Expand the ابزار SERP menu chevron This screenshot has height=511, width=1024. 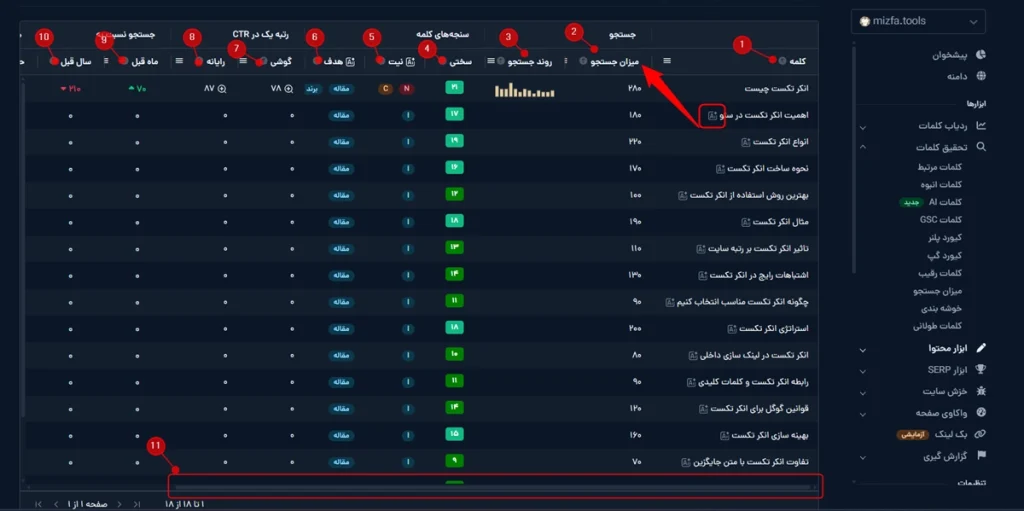click(863, 371)
